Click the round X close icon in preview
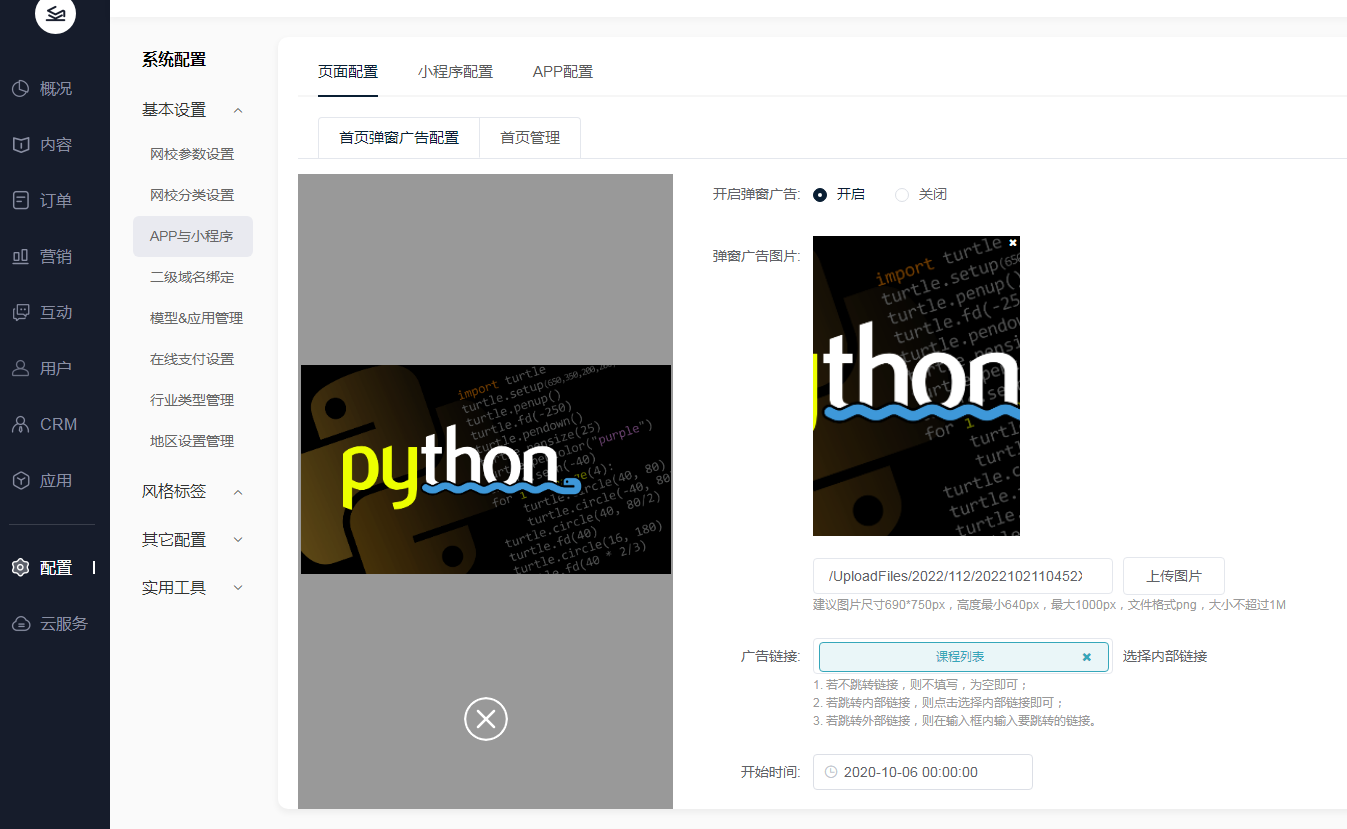 [x=486, y=719]
